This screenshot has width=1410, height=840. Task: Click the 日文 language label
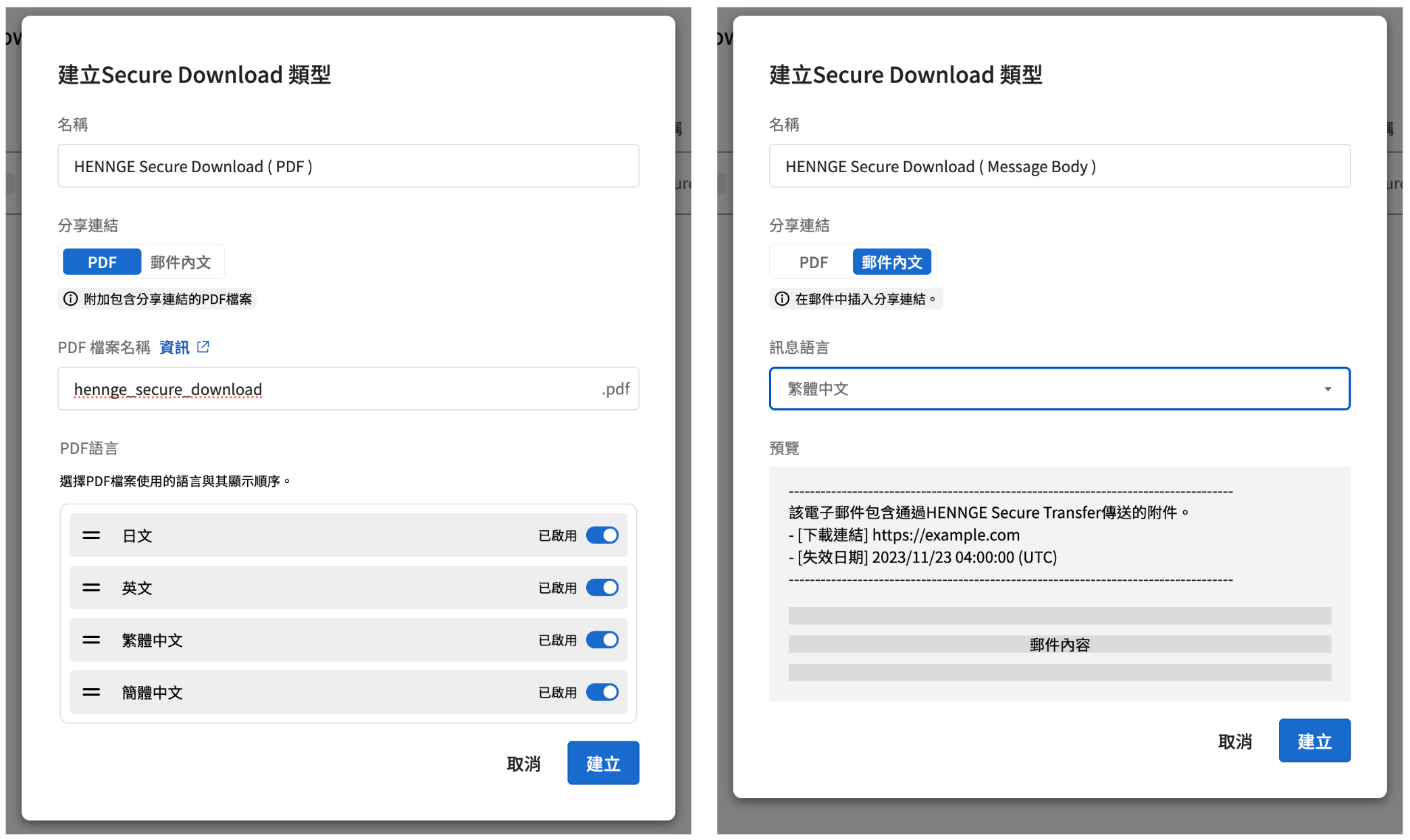(137, 535)
